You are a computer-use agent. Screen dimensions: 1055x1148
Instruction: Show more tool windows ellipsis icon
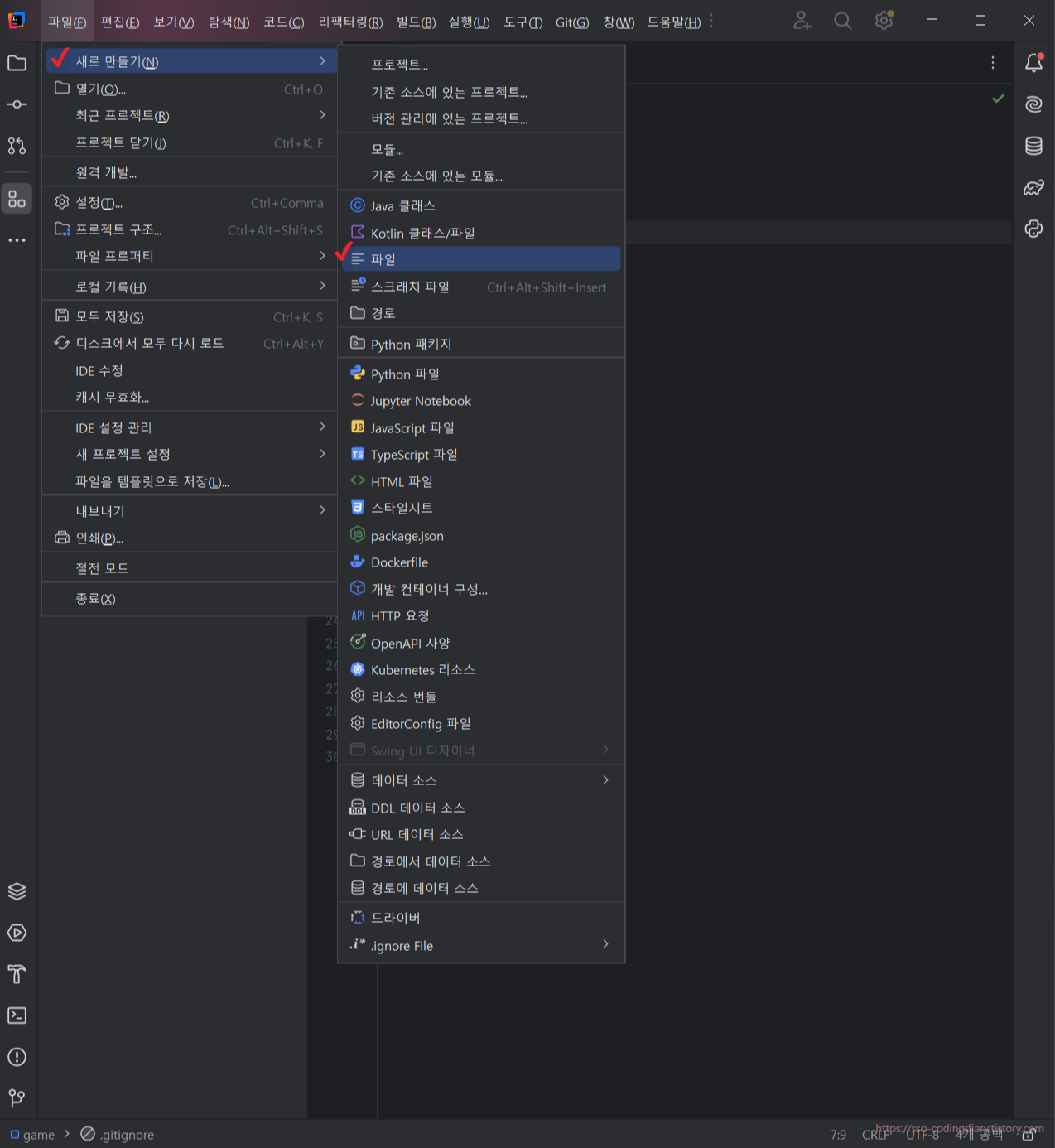pos(17,240)
